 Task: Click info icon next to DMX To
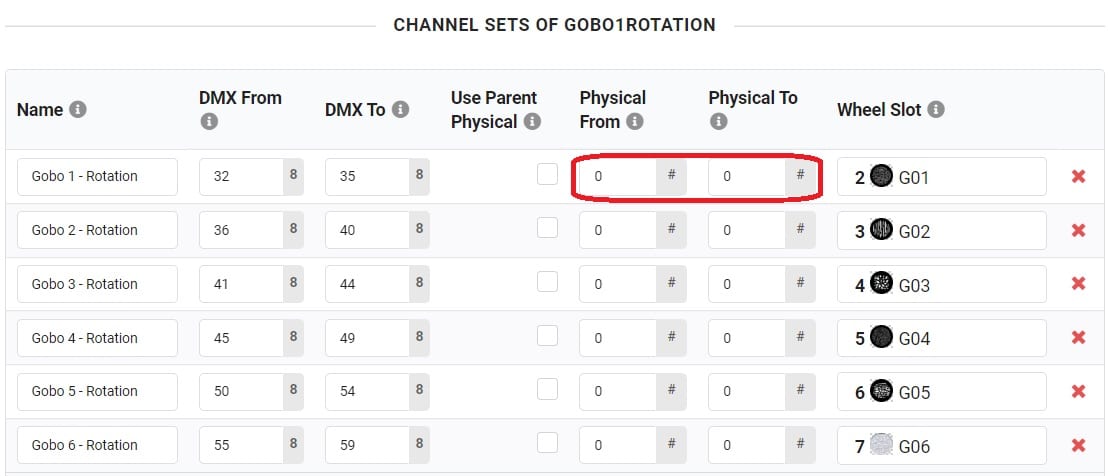coord(400,110)
